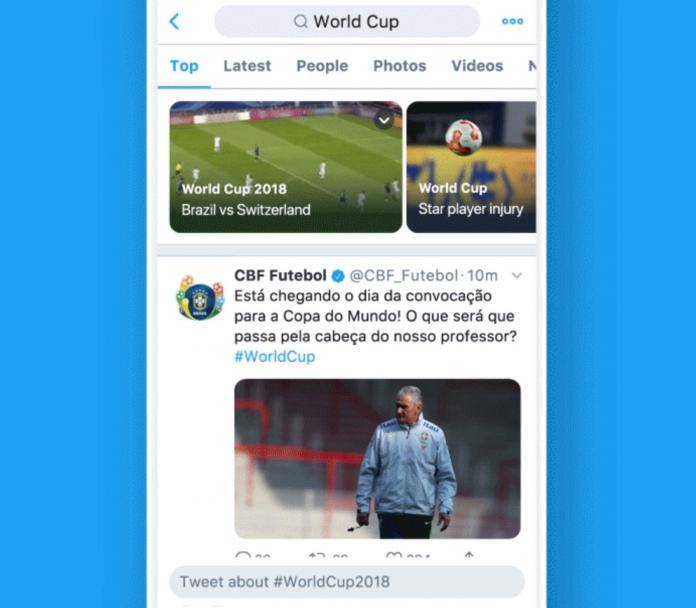Go to the Videos tab

(477, 66)
